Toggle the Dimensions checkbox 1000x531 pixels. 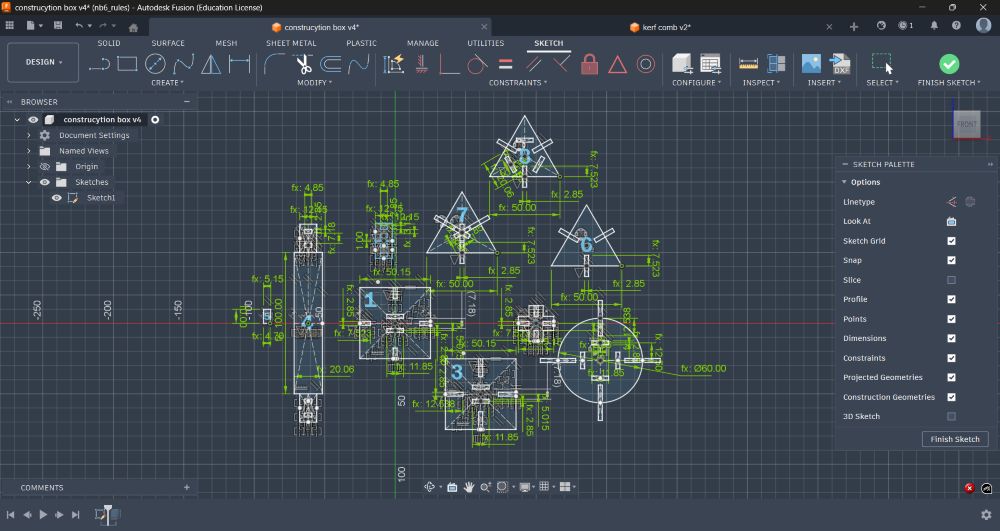tap(951, 338)
